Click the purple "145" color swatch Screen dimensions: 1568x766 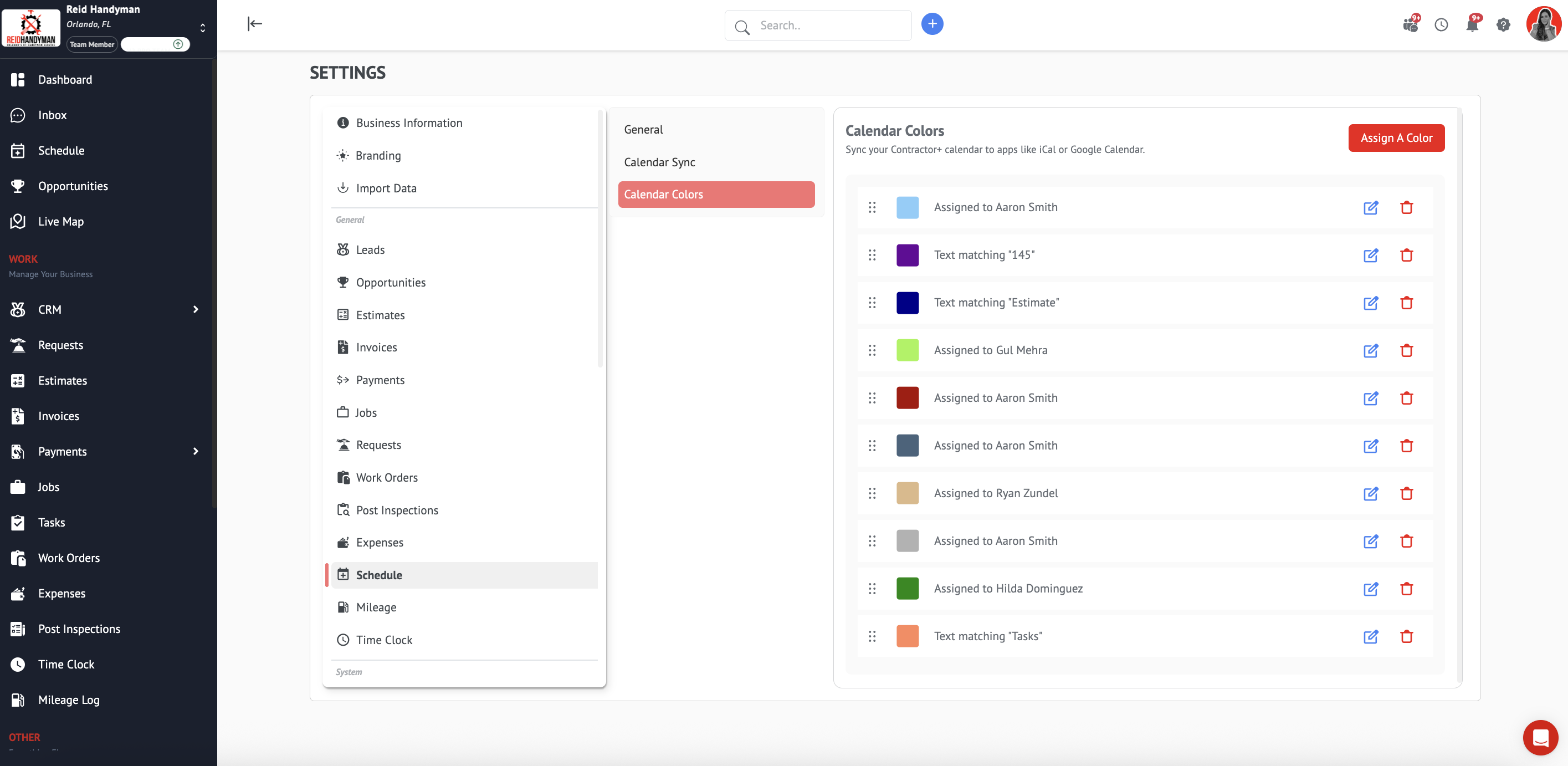click(907, 255)
